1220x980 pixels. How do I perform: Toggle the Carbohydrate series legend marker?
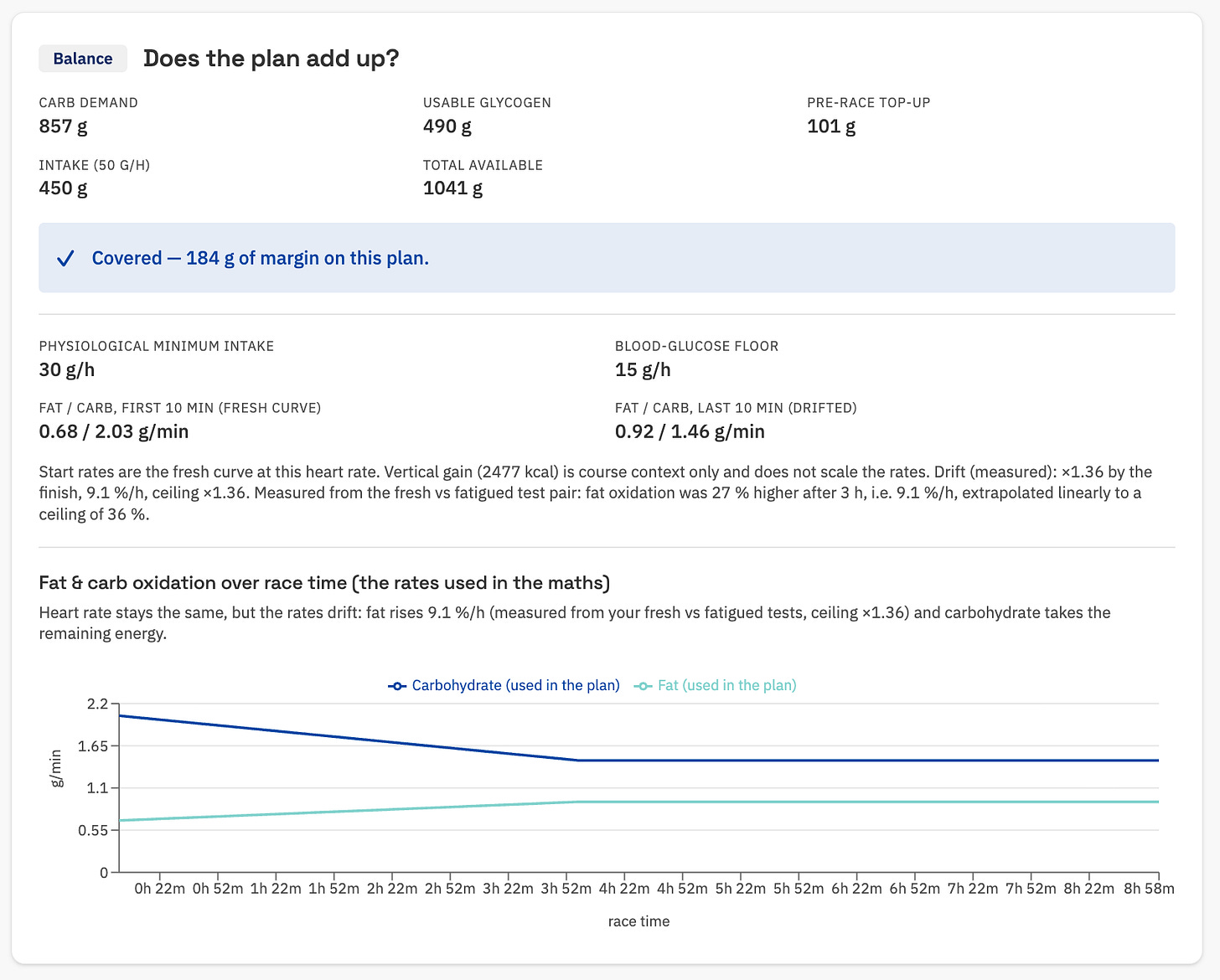coord(397,686)
